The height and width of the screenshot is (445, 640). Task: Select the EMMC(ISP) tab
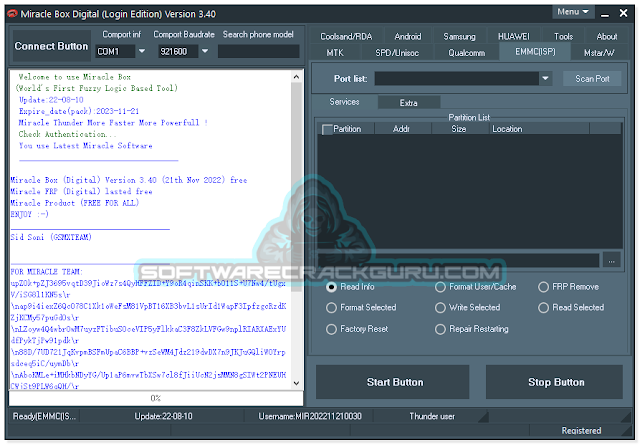point(535,52)
